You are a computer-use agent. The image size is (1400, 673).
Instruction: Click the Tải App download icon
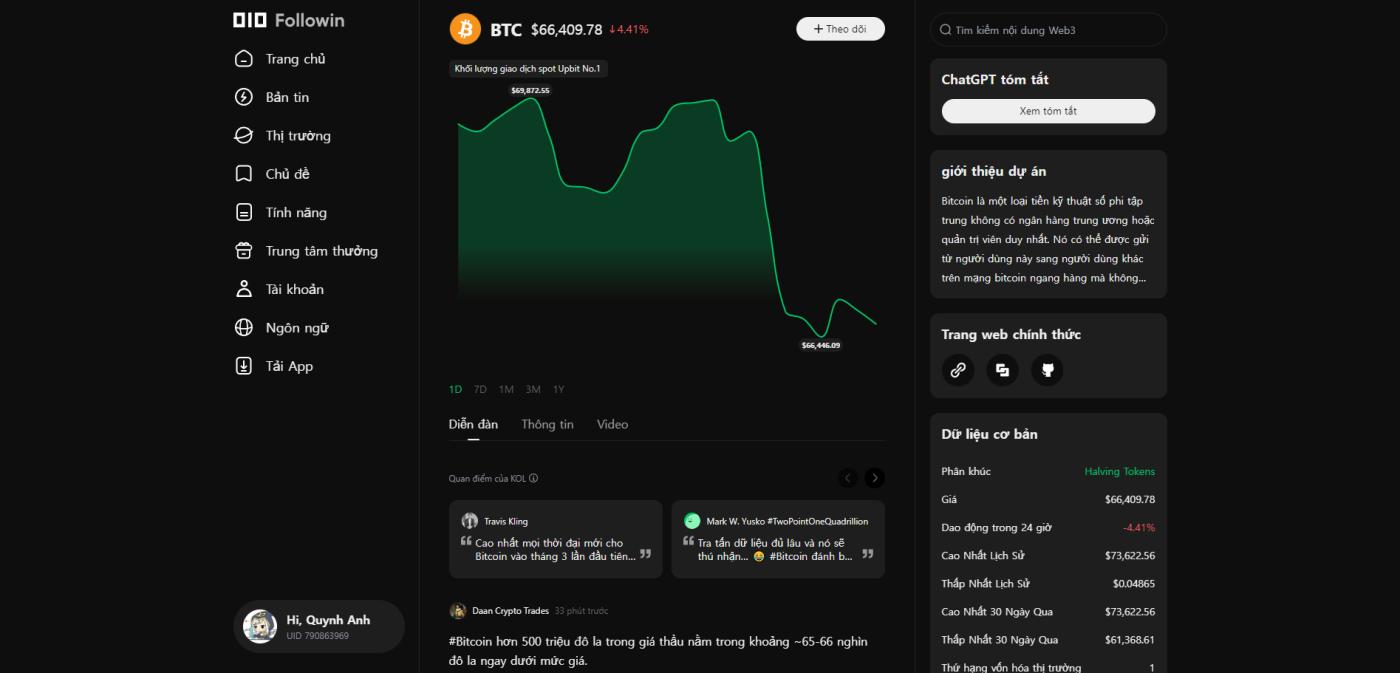click(x=244, y=366)
